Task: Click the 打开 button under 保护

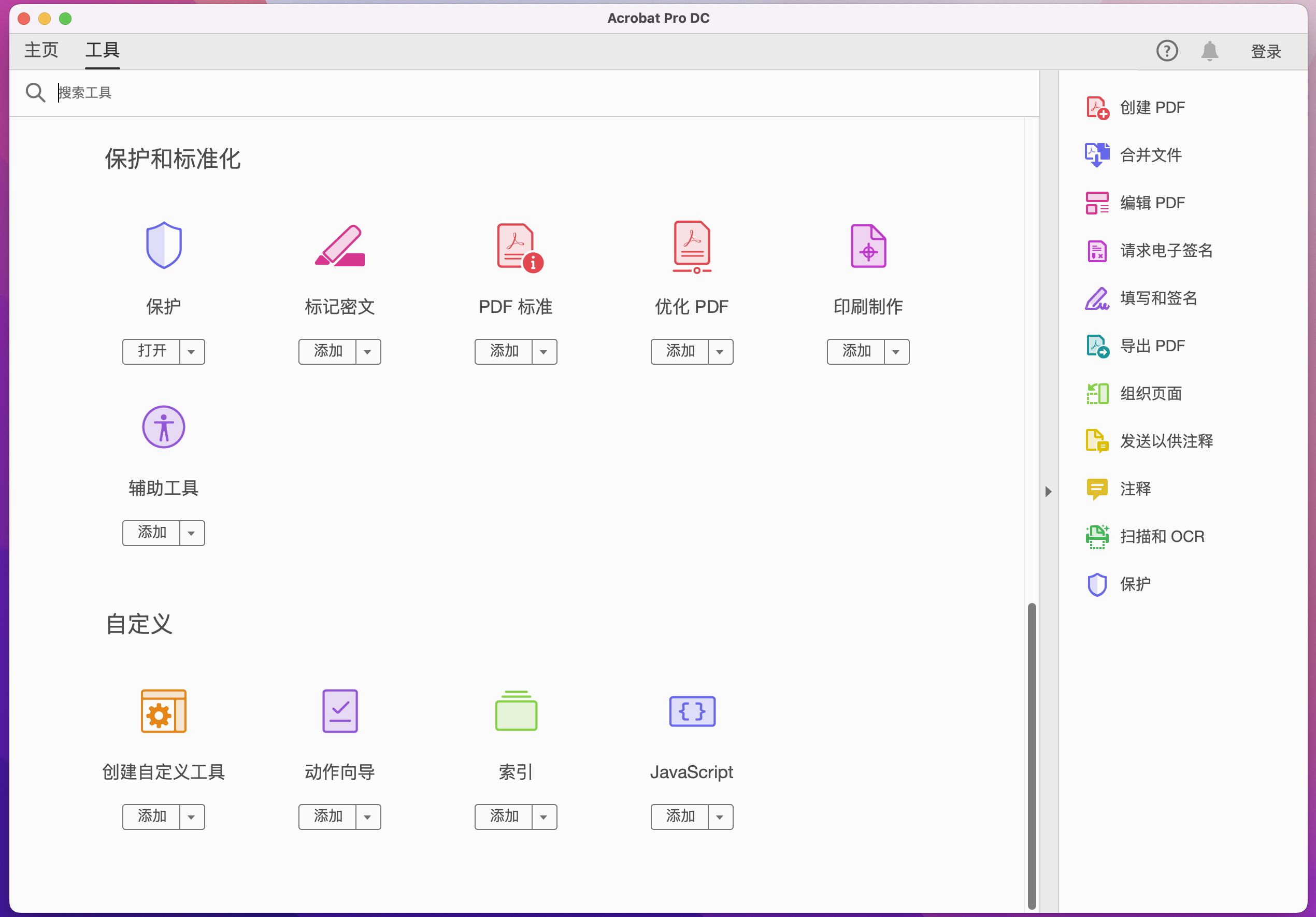Action: point(151,351)
